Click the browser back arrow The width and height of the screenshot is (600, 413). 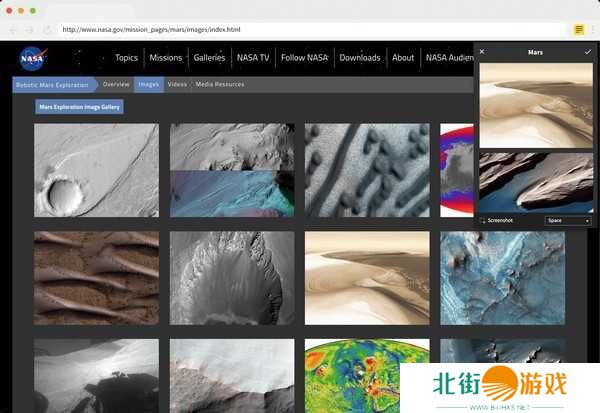tap(13, 30)
